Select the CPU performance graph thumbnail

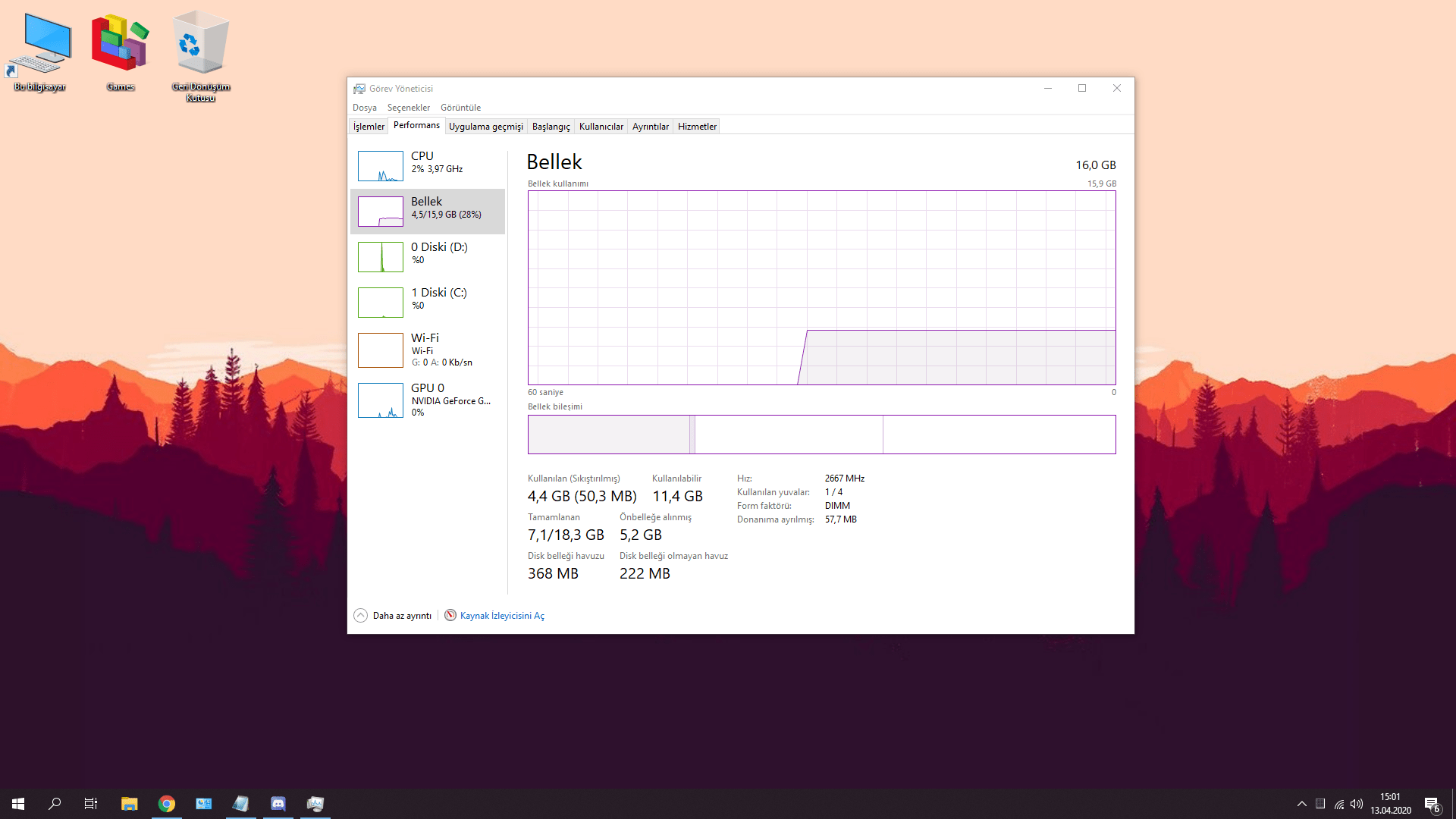click(380, 166)
